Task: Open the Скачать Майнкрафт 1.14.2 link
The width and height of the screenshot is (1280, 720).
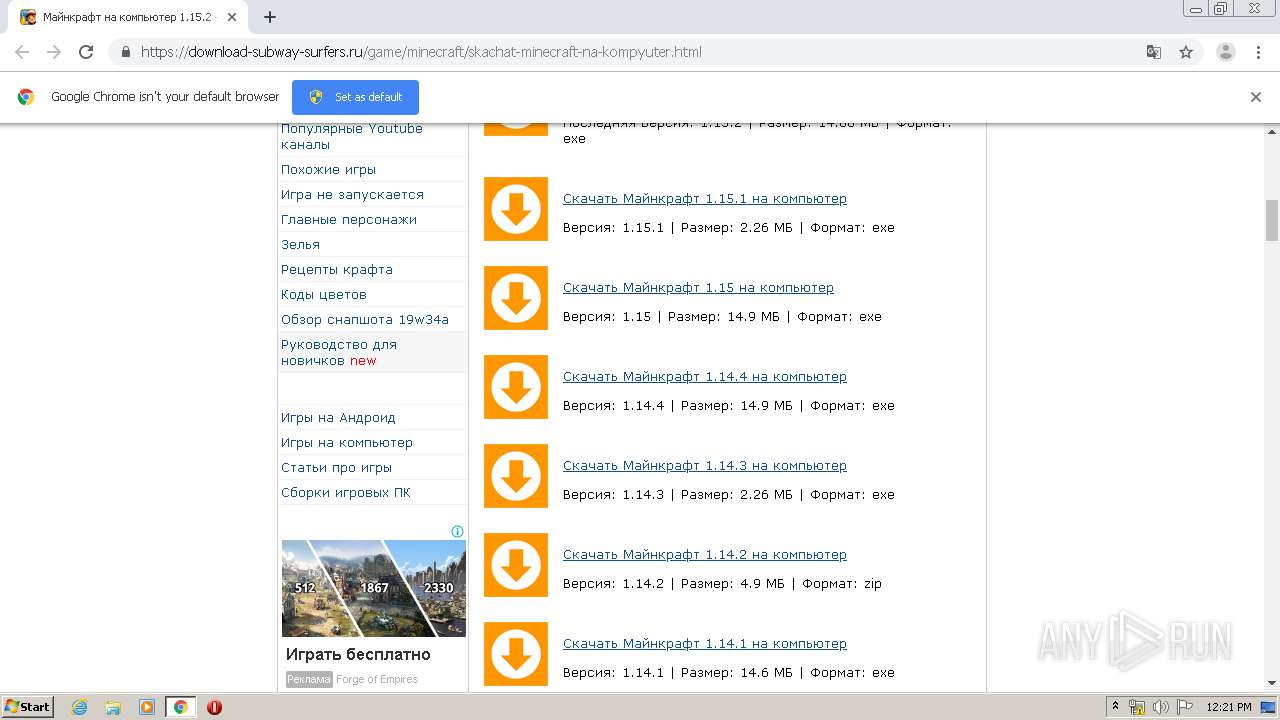Action: [705, 554]
